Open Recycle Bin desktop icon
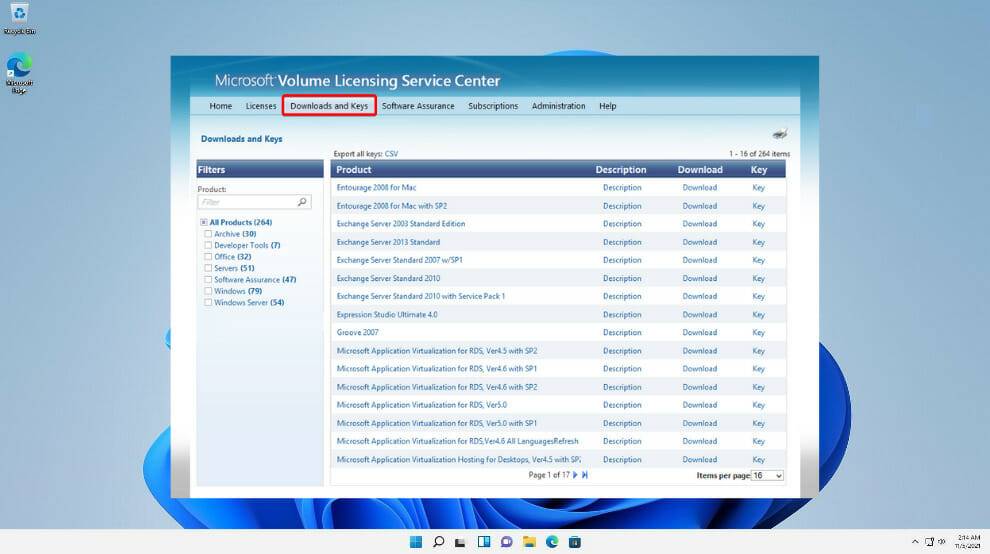 pos(19,18)
